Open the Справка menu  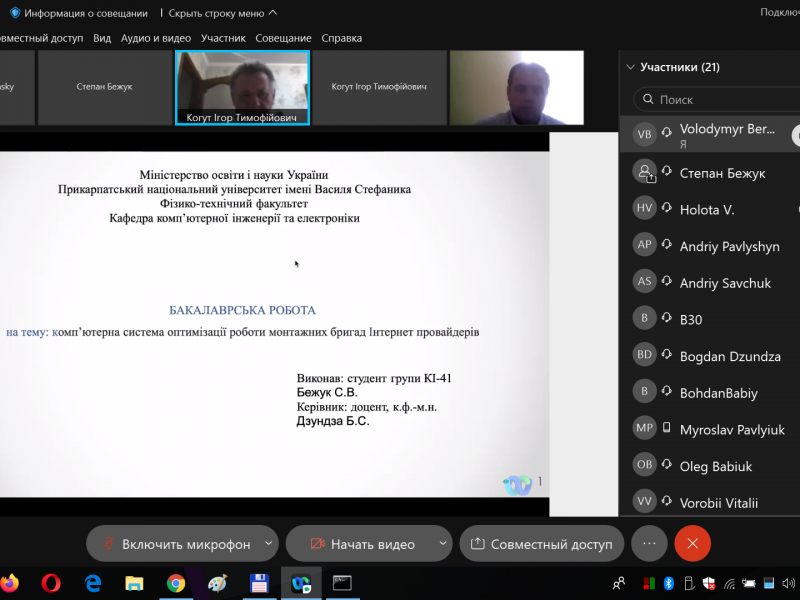pos(341,38)
